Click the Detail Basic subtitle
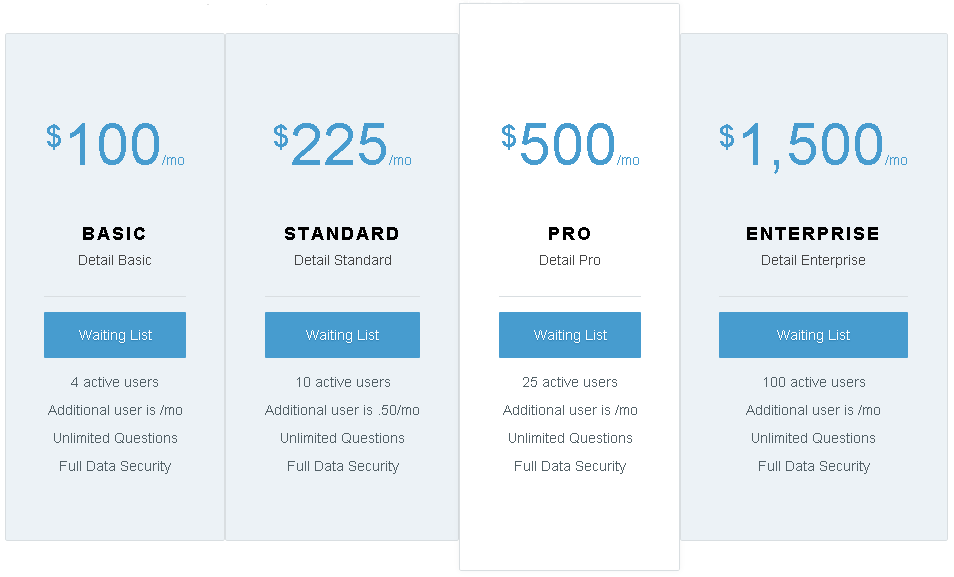The height and width of the screenshot is (577, 954). [114, 261]
